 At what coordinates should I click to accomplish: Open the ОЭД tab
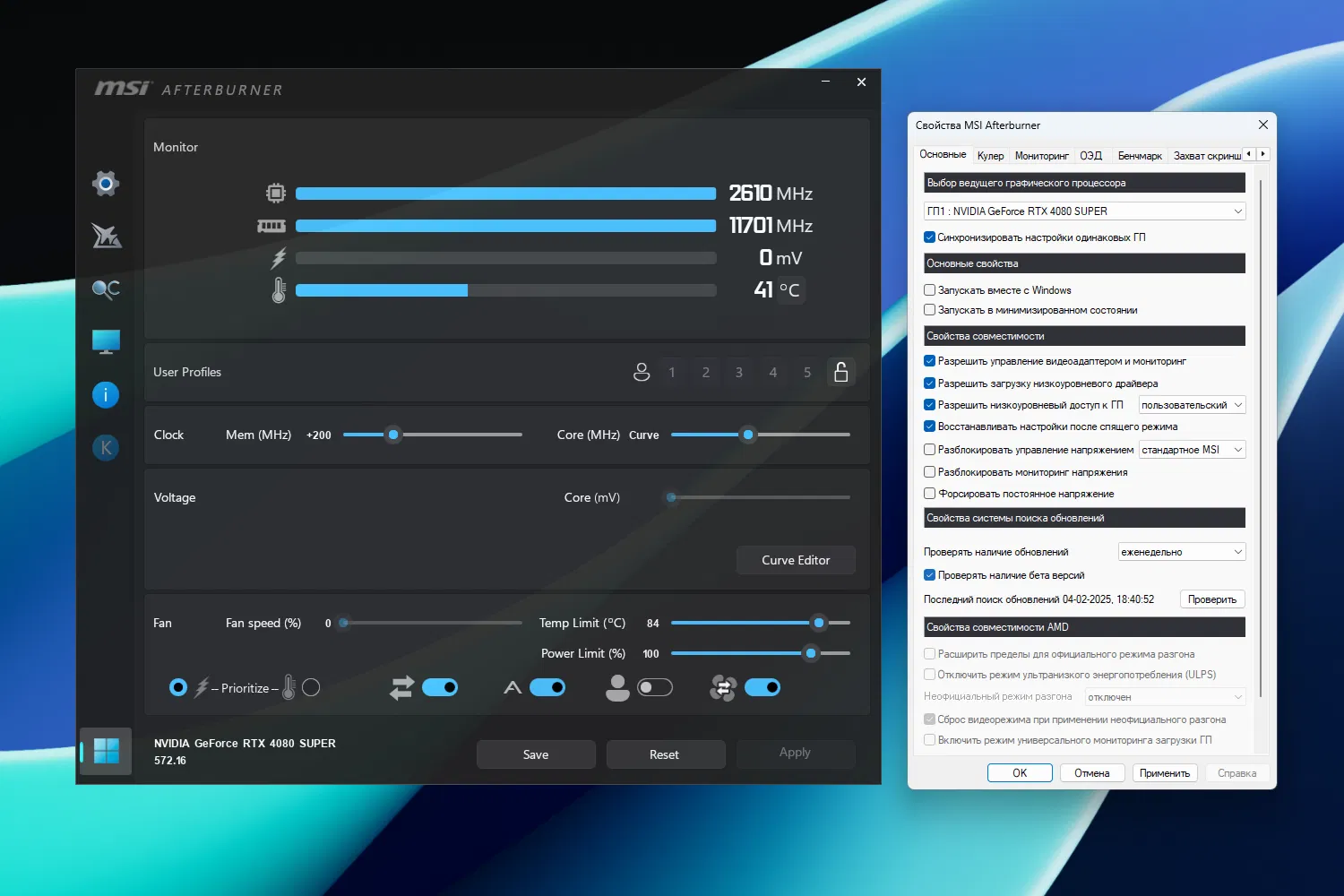tap(1090, 156)
